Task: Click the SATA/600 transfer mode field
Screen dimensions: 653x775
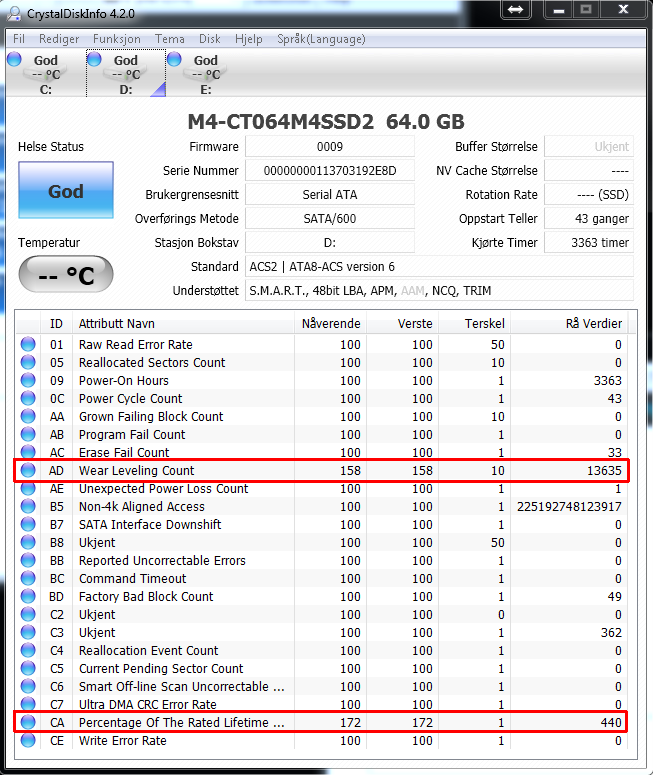Action: [330, 218]
